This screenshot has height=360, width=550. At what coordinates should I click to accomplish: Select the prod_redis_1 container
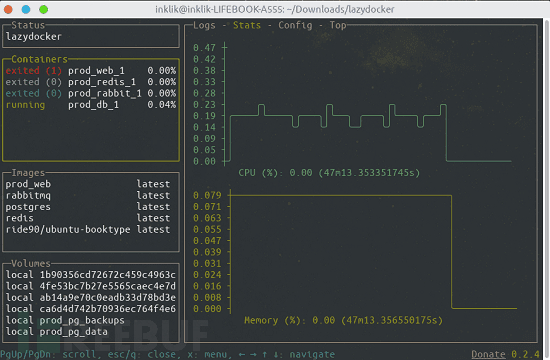click(90, 82)
